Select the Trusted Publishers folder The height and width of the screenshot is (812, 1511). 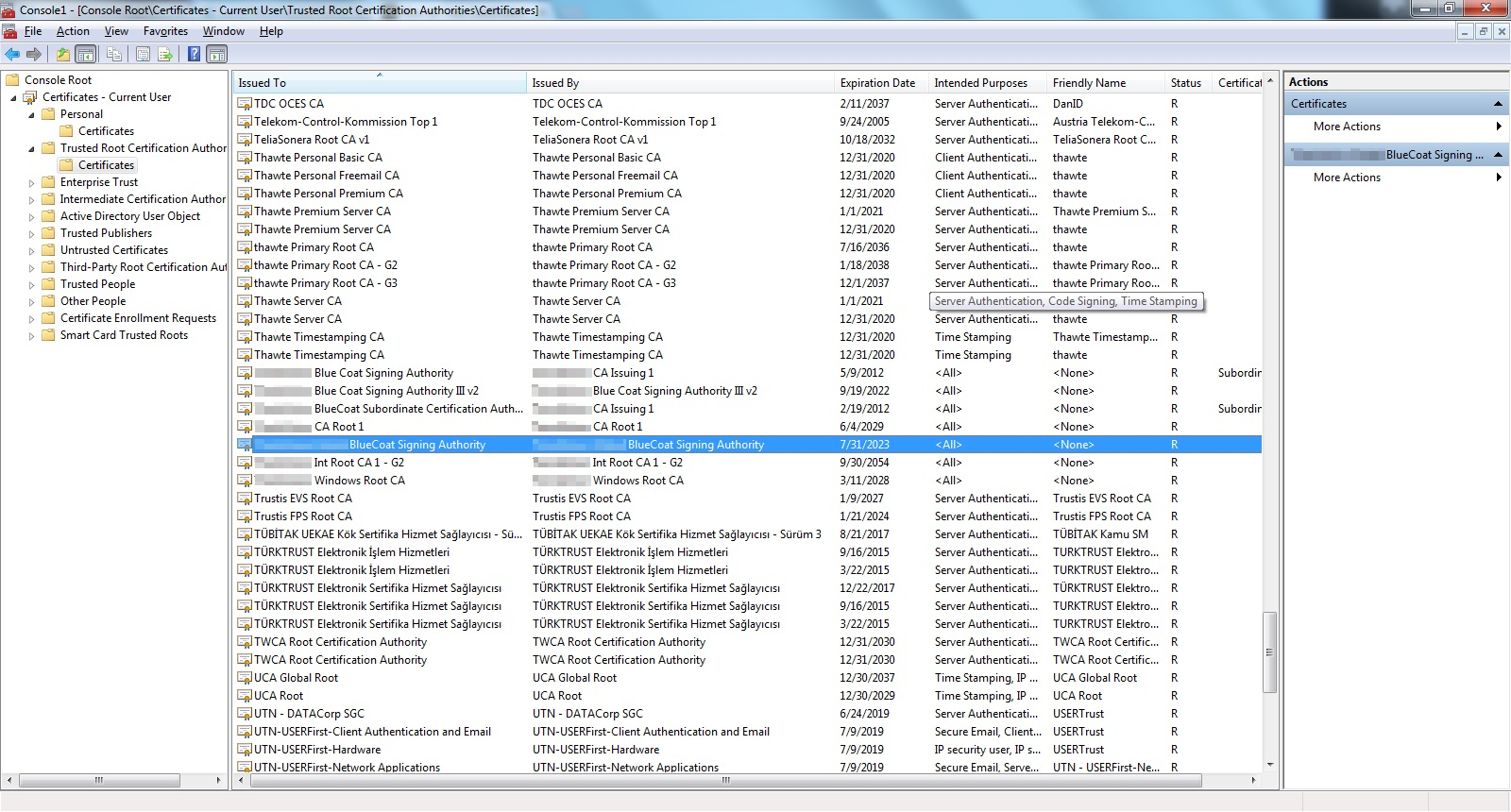(106, 233)
